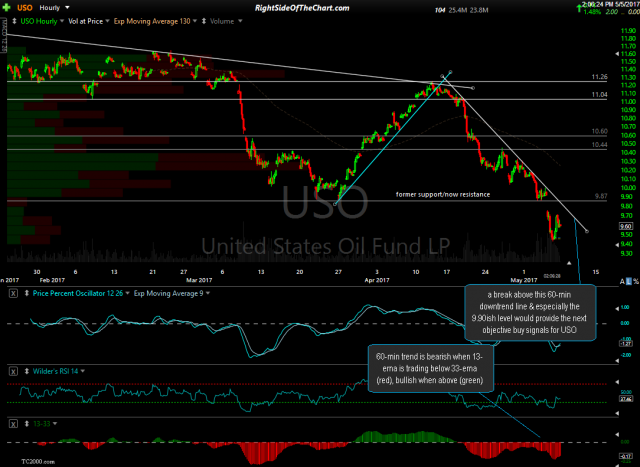Image resolution: width=640 pixels, height=467 pixels.
Task: Click the current price tag 9.60
Action: [626, 226]
